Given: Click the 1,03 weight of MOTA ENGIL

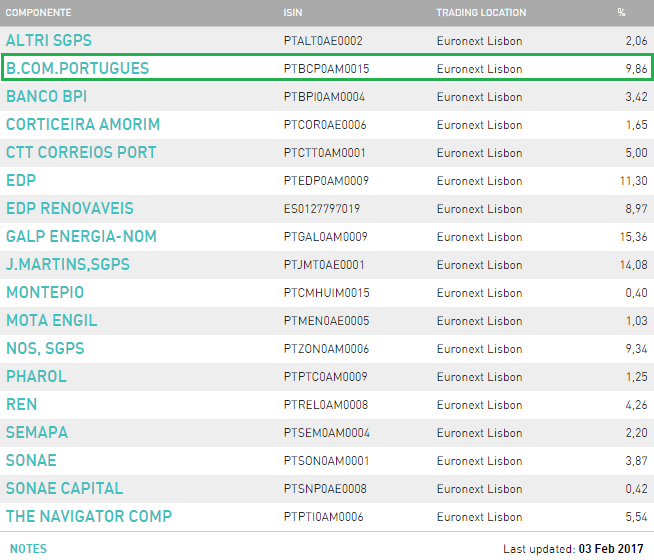Looking at the screenshot, I should click(x=636, y=321).
